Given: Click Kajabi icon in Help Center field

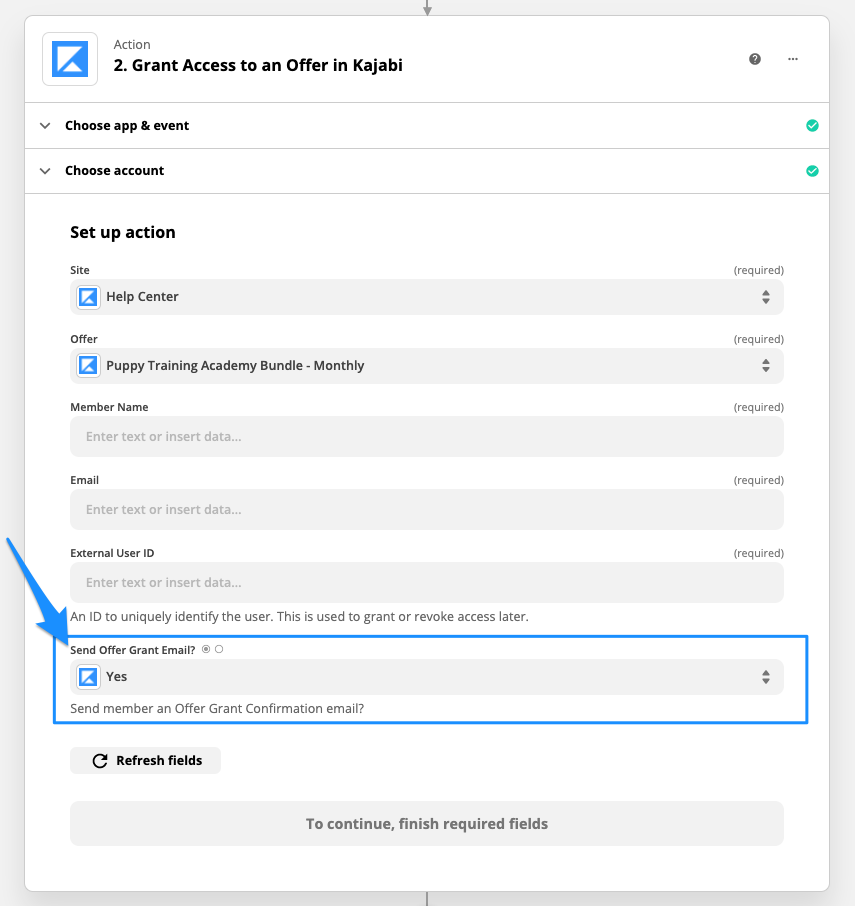Looking at the screenshot, I should pos(88,297).
